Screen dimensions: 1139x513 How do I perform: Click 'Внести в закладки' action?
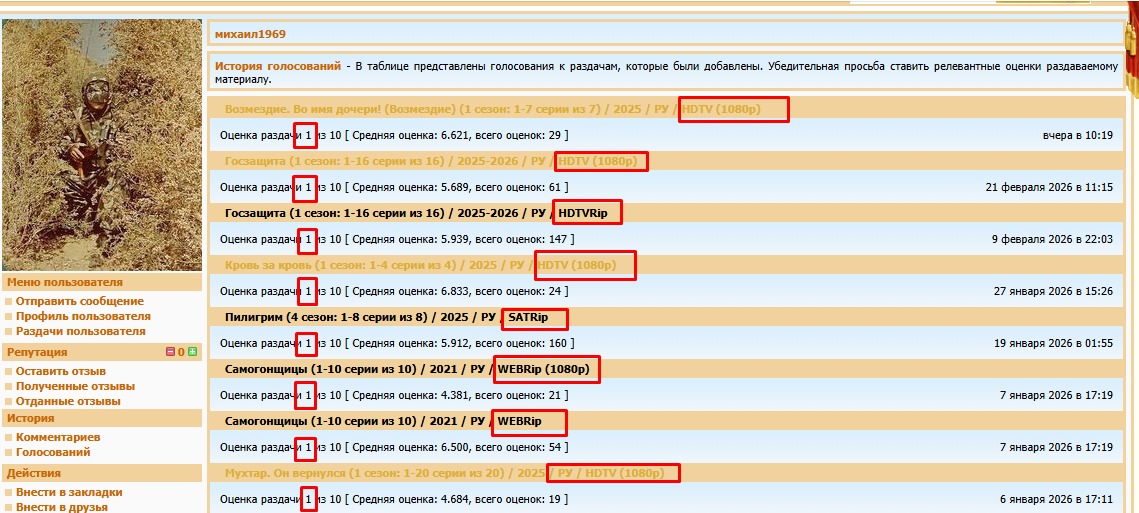click(69, 492)
